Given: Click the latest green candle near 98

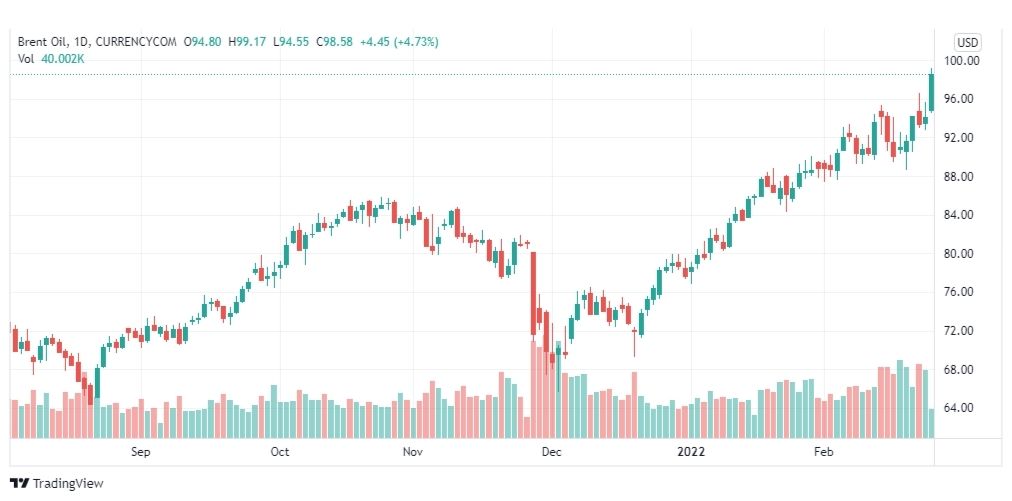Looking at the screenshot, I should tap(931, 92).
